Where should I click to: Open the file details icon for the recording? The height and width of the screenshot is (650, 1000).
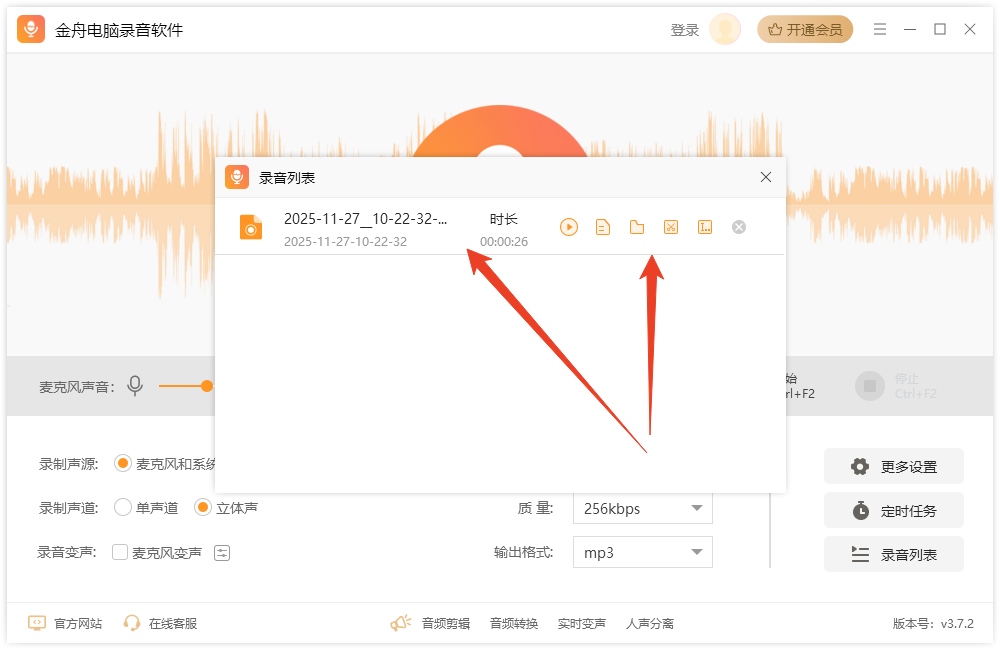(x=603, y=227)
